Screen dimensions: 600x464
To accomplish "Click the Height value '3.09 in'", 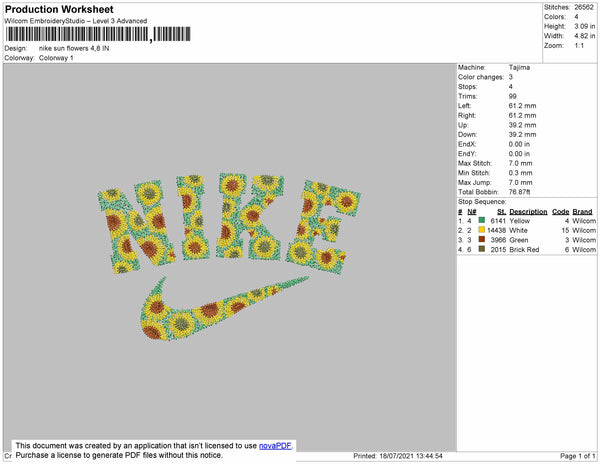I will (x=584, y=26).
